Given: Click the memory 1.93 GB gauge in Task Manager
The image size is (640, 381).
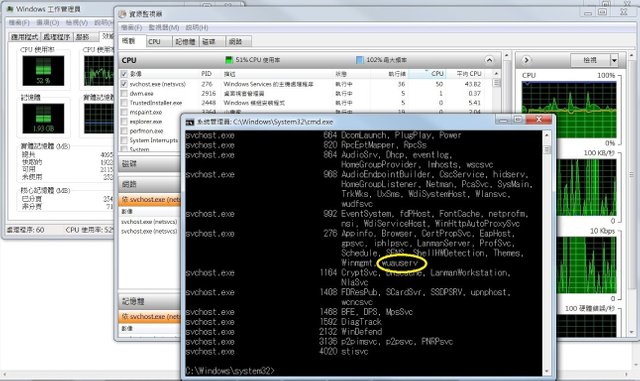Looking at the screenshot, I should (43, 118).
